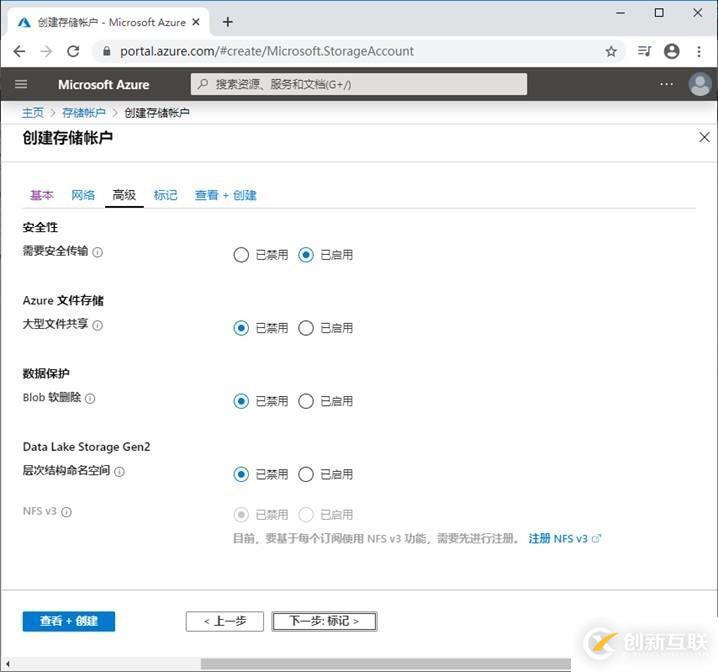Image resolution: width=718 pixels, height=672 pixels.
Task: Go to 存储帐户 breadcrumb
Action: tap(84, 113)
